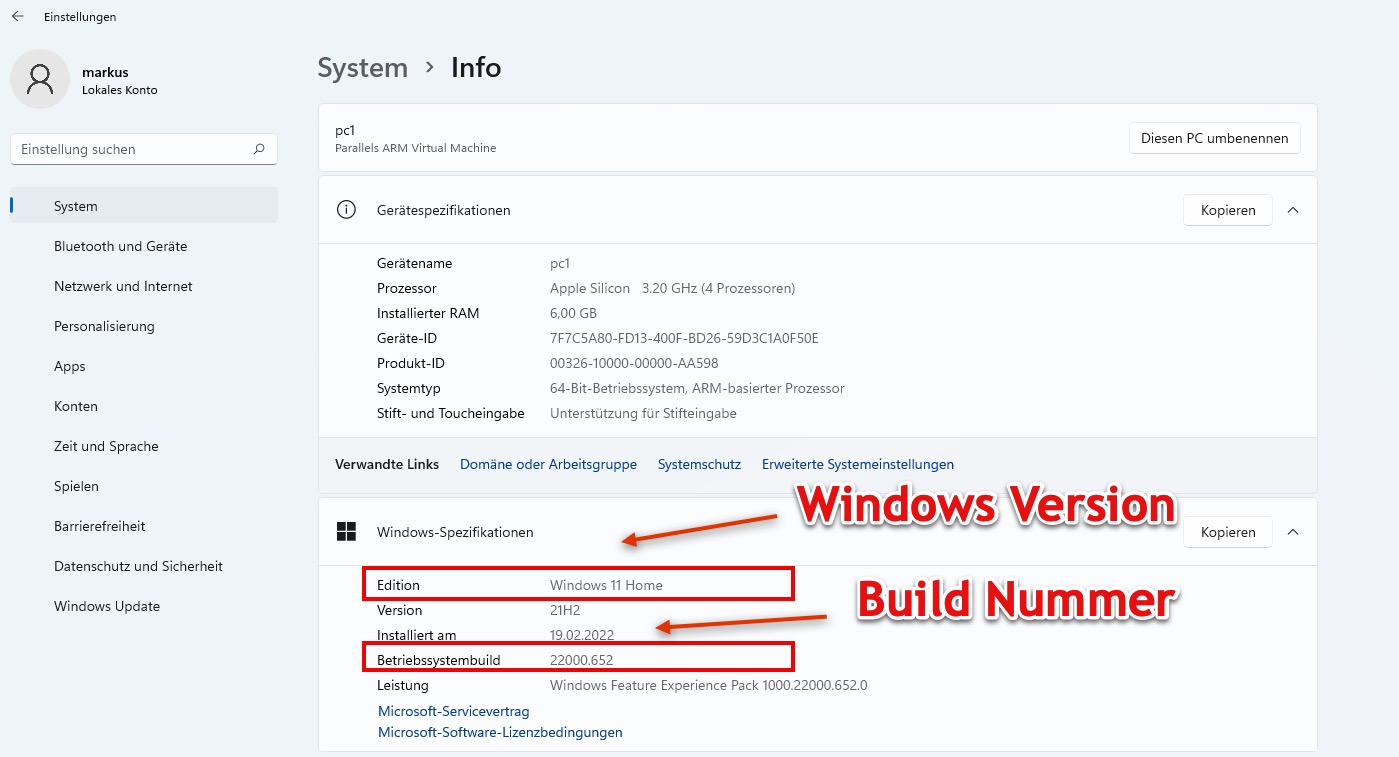Click the search magnifier in the search box
The height and width of the screenshot is (757, 1399).
[x=258, y=148]
